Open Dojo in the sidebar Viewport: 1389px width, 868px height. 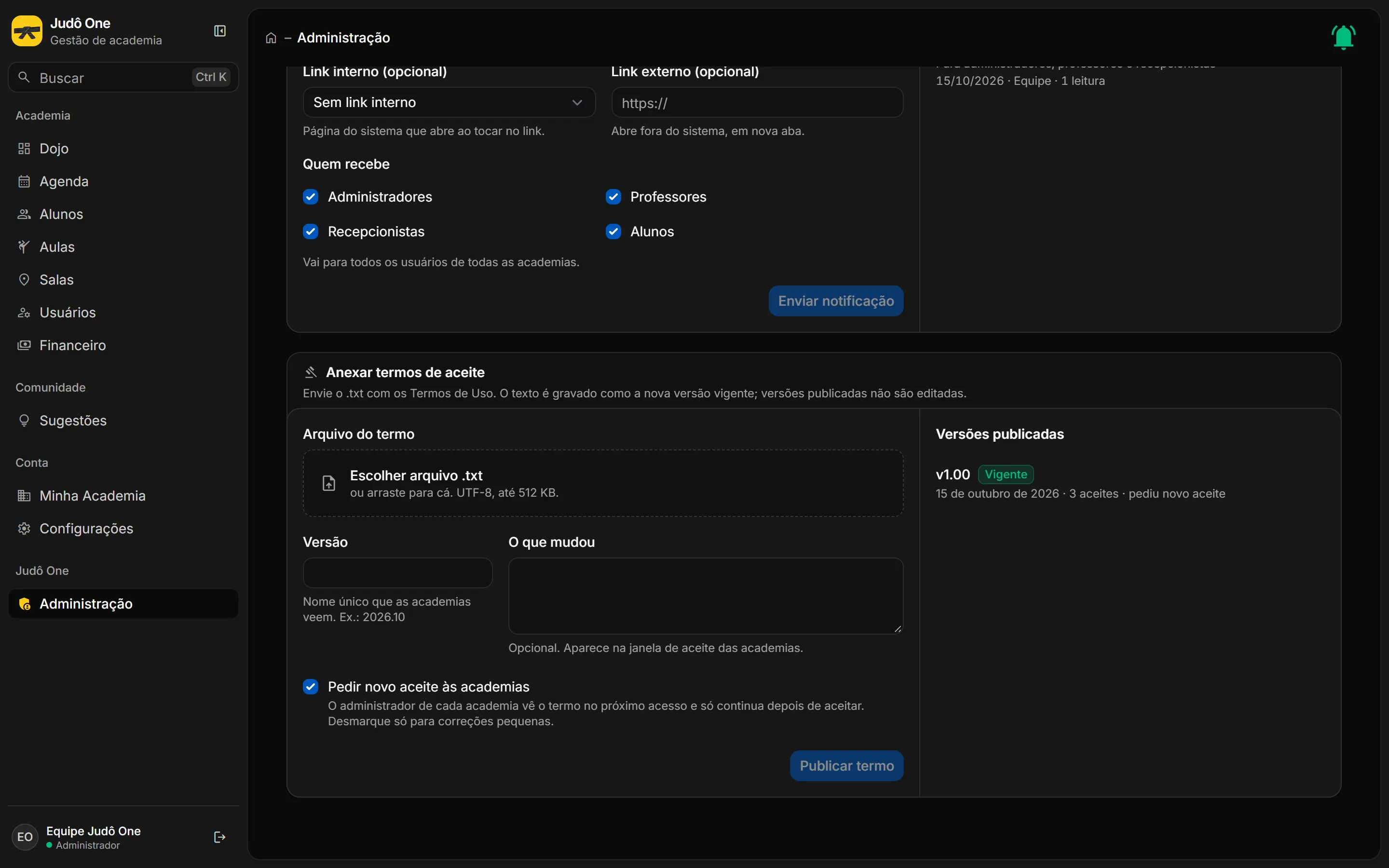tap(123, 149)
